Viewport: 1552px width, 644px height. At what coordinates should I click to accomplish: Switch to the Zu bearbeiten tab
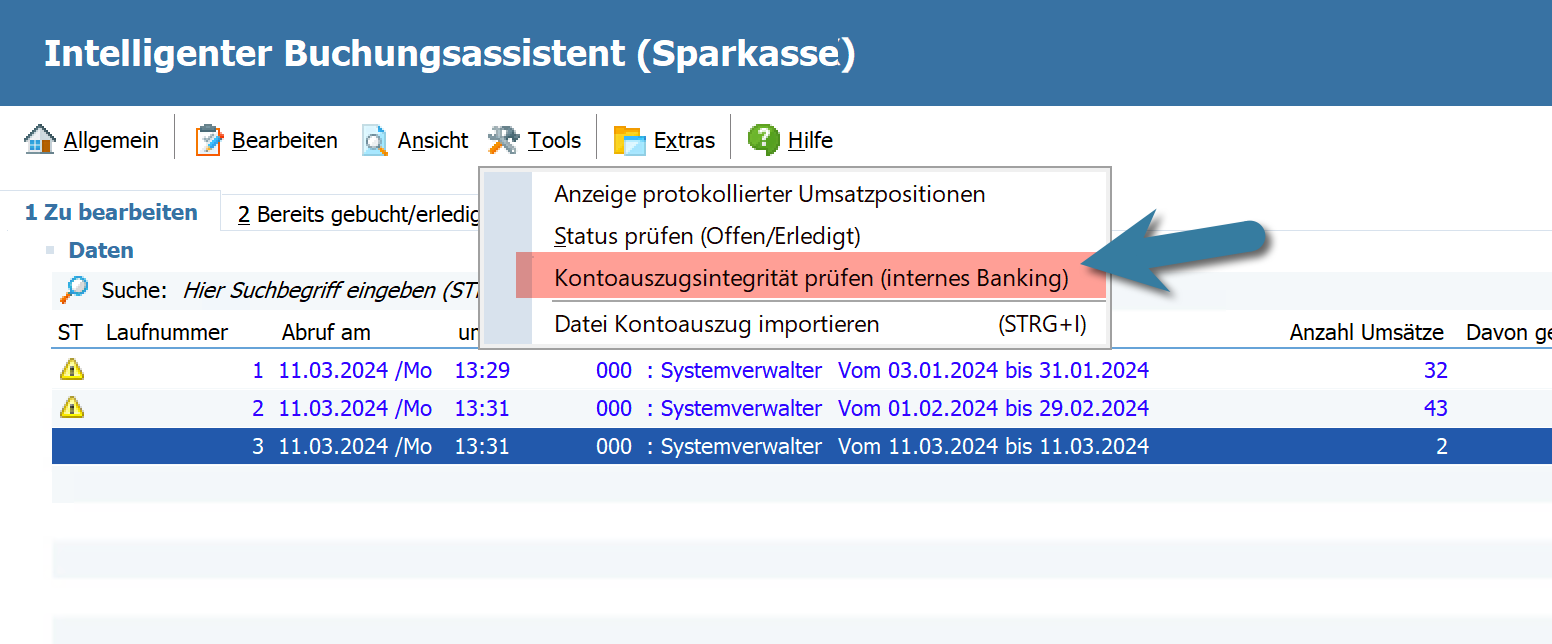point(111,213)
